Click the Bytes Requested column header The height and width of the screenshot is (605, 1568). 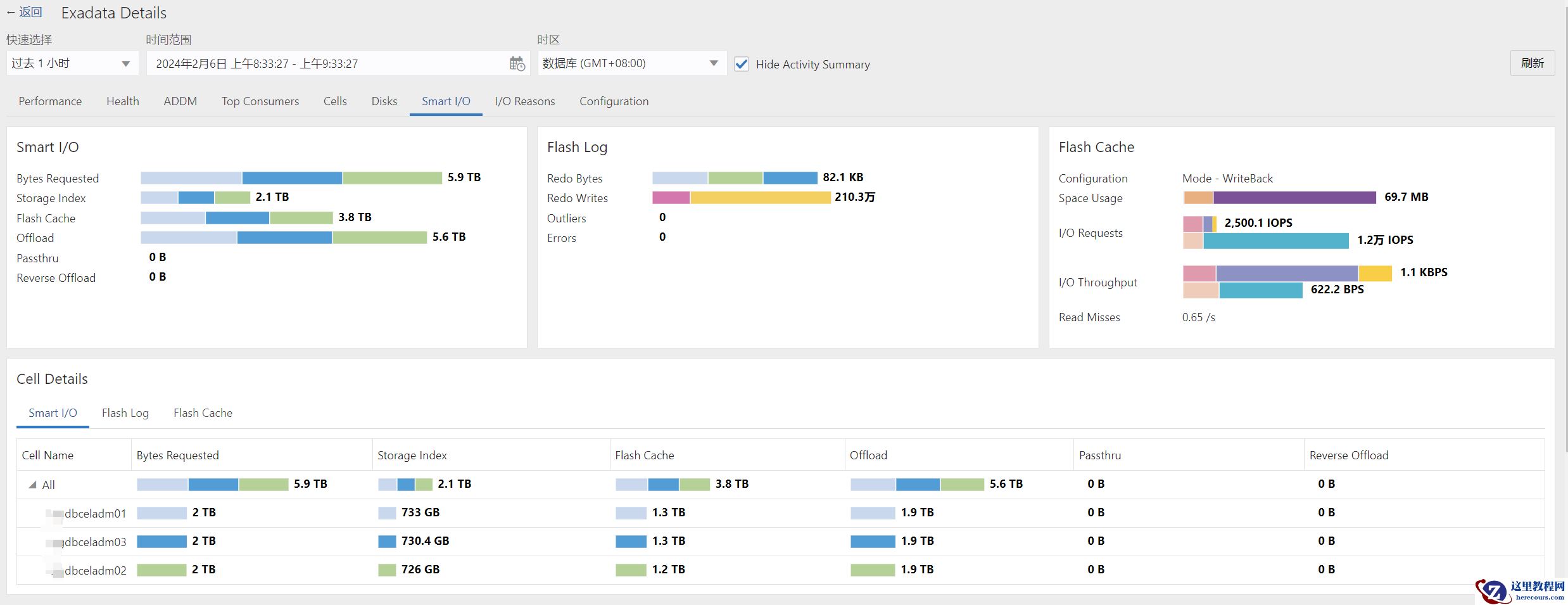[x=177, y=455]
